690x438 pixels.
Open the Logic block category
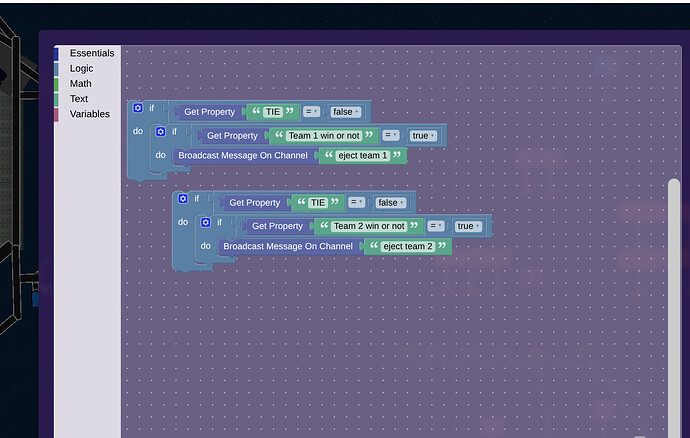[81, 68]
